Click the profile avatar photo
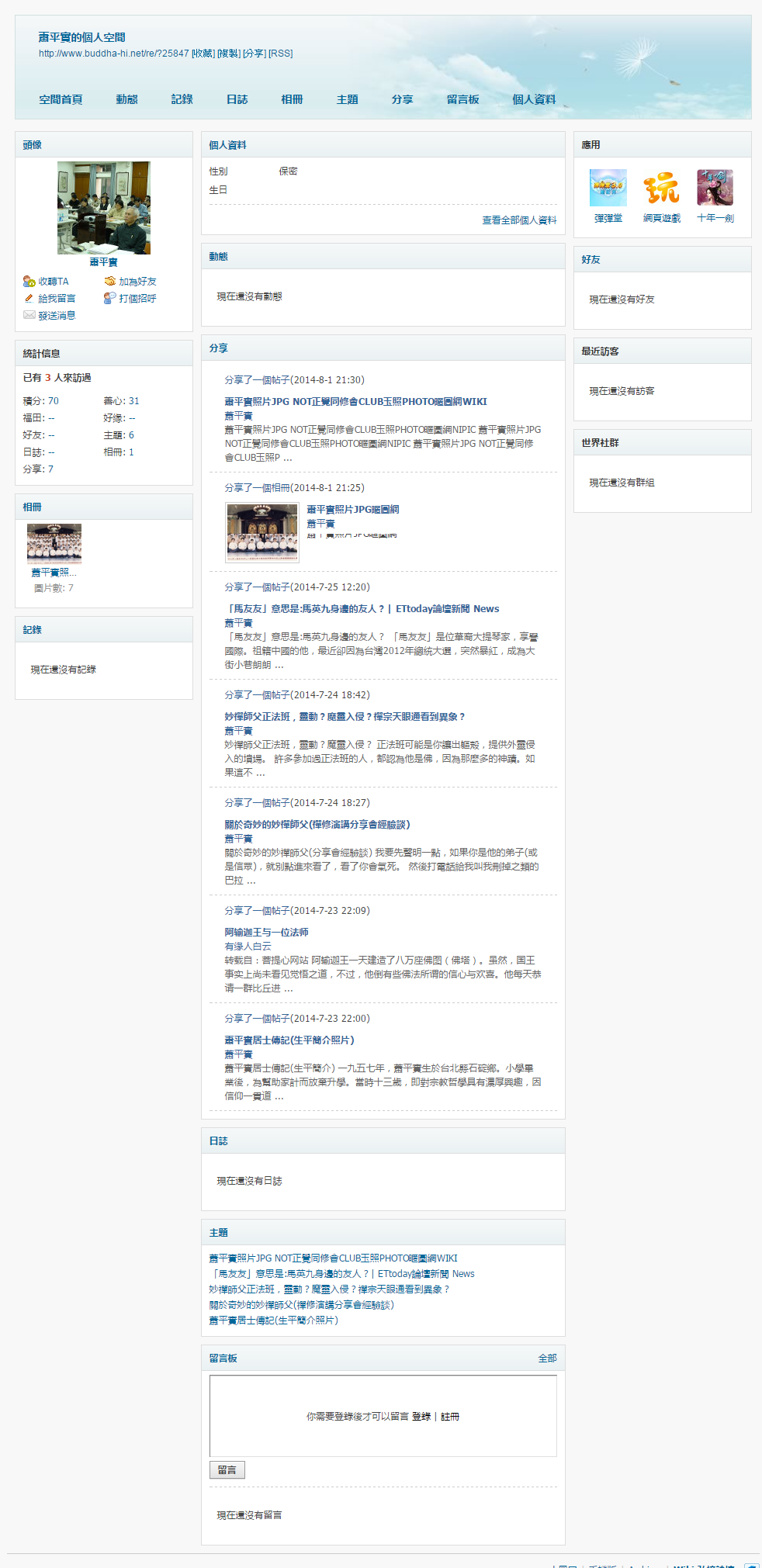762x1568 pixels. 104,208
